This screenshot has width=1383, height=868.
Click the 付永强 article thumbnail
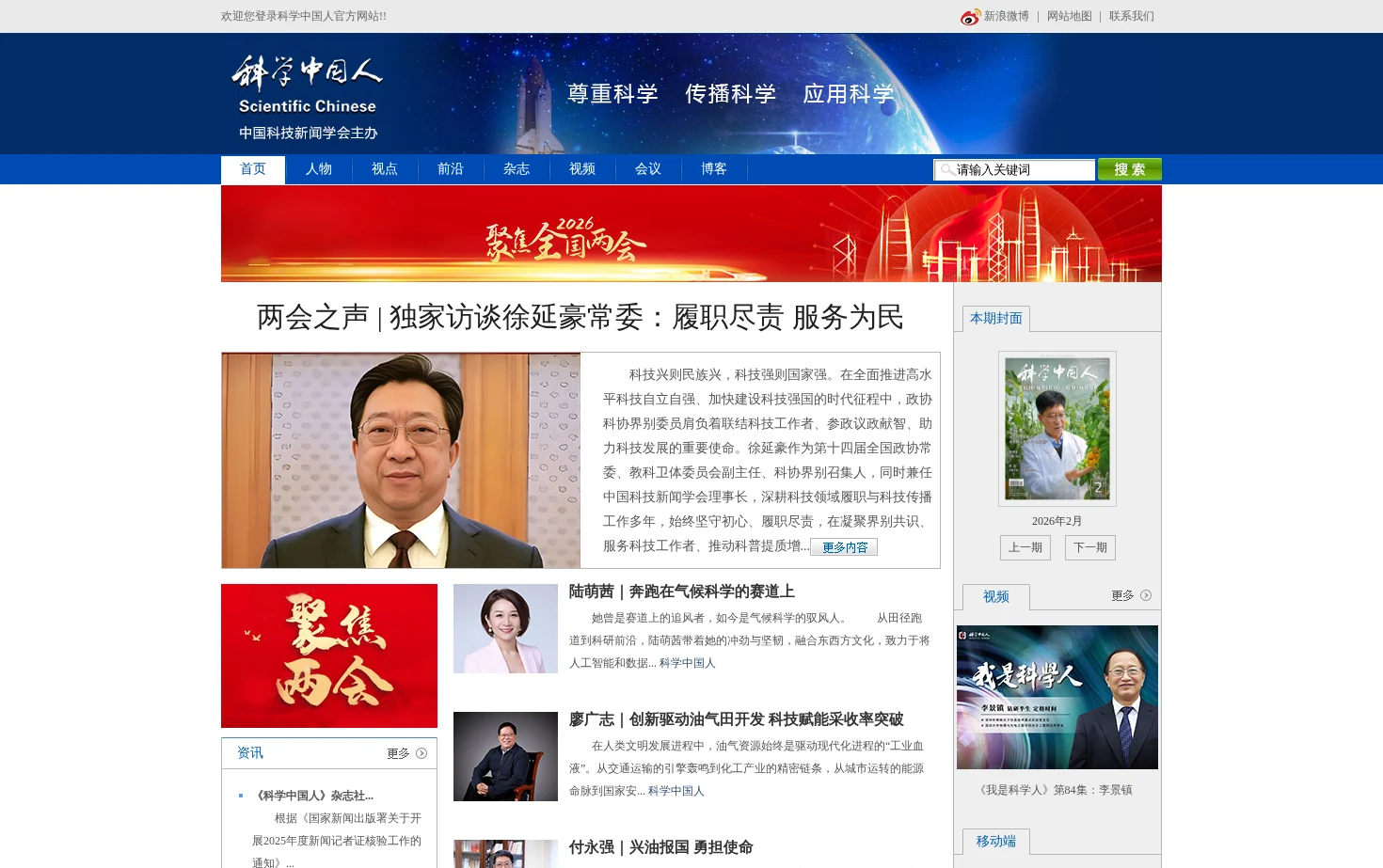[x=505, y=854]
